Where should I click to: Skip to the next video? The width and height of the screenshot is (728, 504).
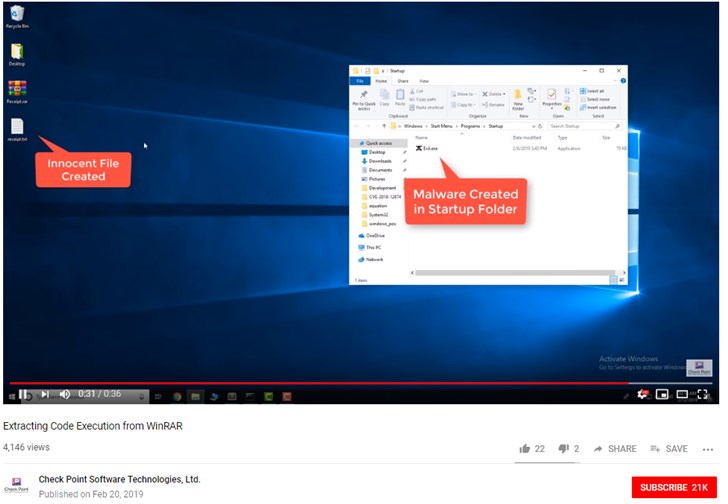point(45,394)
